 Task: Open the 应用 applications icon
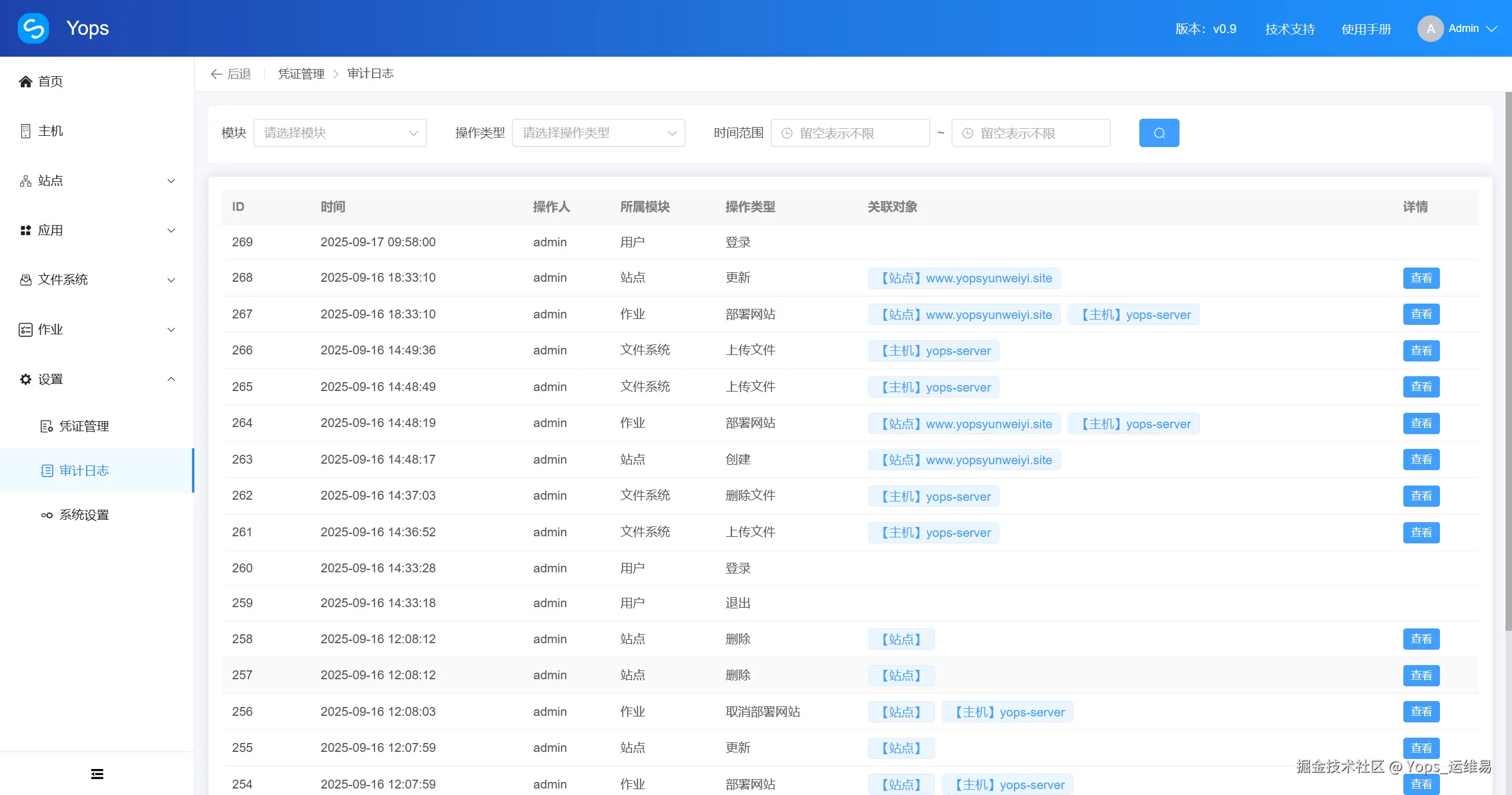click(25, 230)
